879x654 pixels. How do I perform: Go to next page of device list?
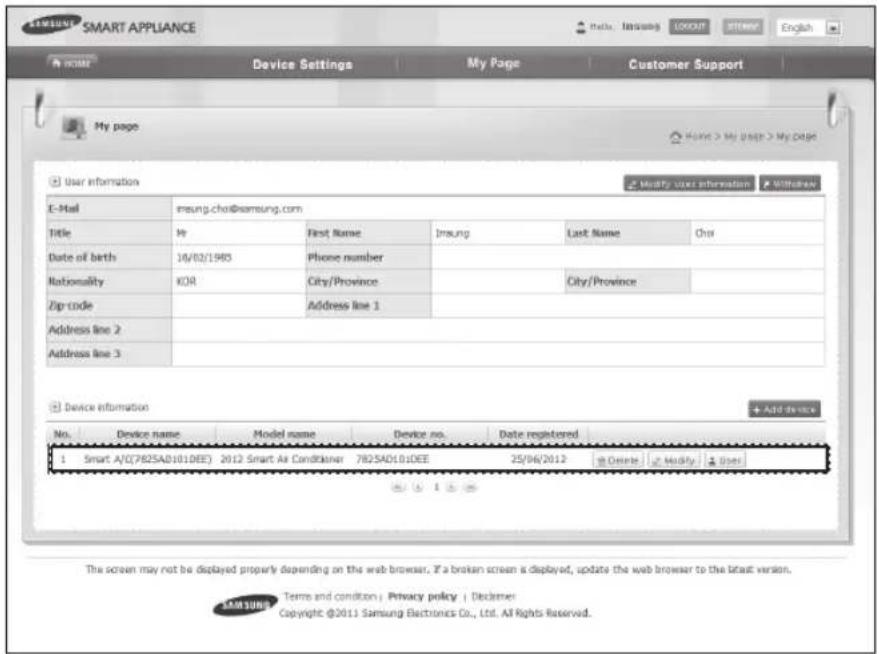click(451, 488)
